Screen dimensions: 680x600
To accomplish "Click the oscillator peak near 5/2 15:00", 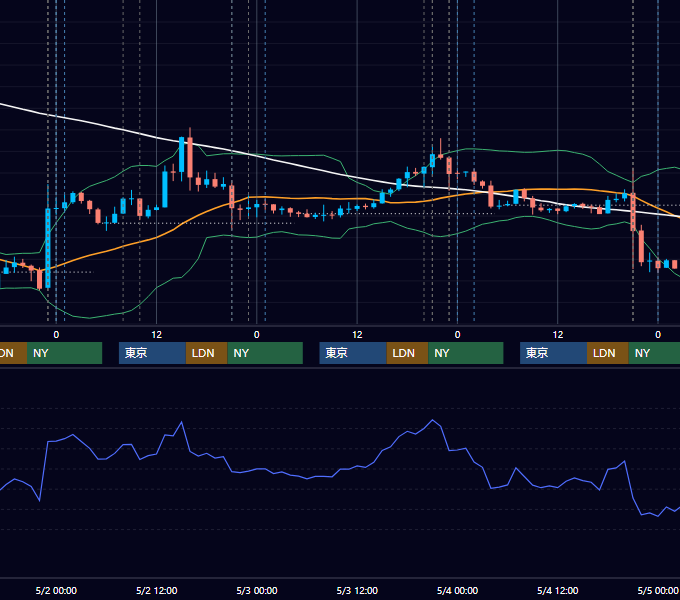I will 181,422.
